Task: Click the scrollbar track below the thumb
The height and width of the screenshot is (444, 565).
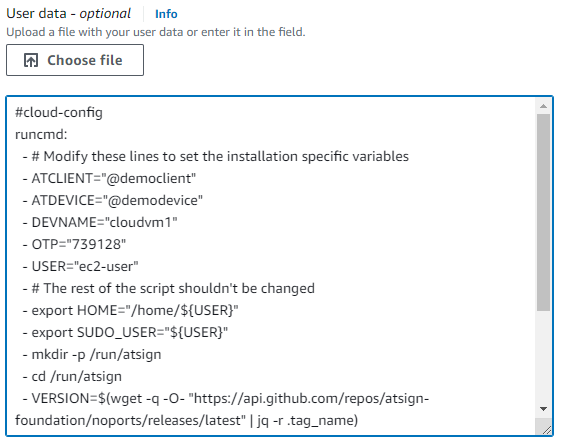Action: (543, 356)
